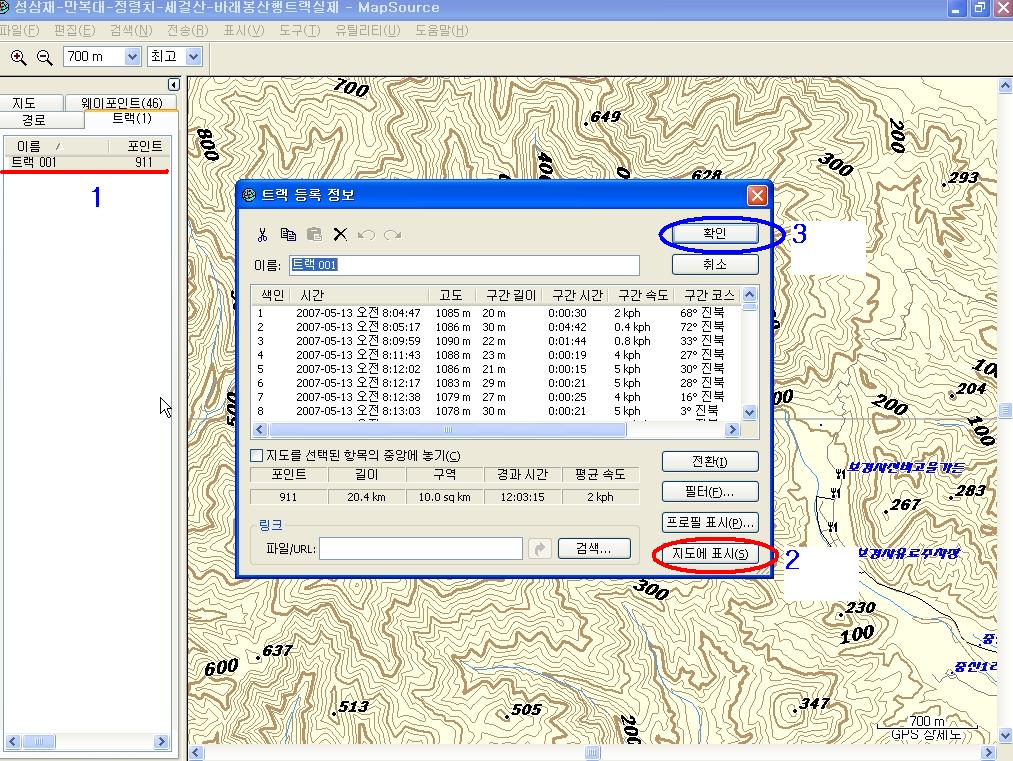The width and height of the screenshot is (1013, 761).
Task: Click the 20.4 km length value
Action: [366, 497]
